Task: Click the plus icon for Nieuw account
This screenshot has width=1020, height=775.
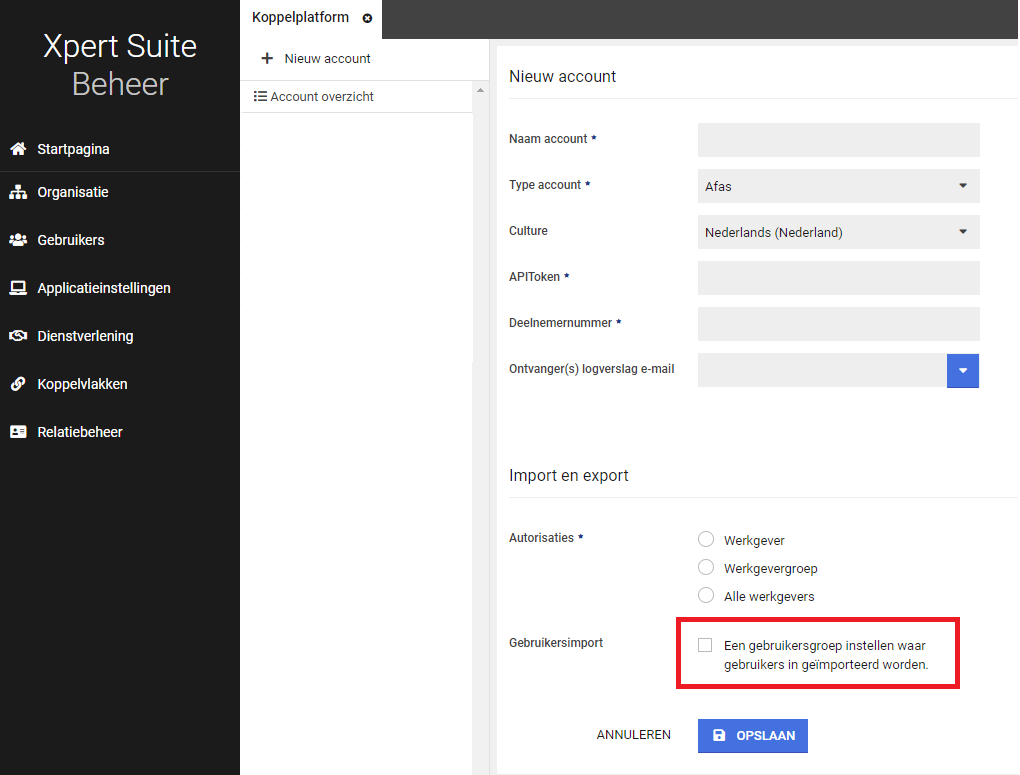Action: coord(267,59)
